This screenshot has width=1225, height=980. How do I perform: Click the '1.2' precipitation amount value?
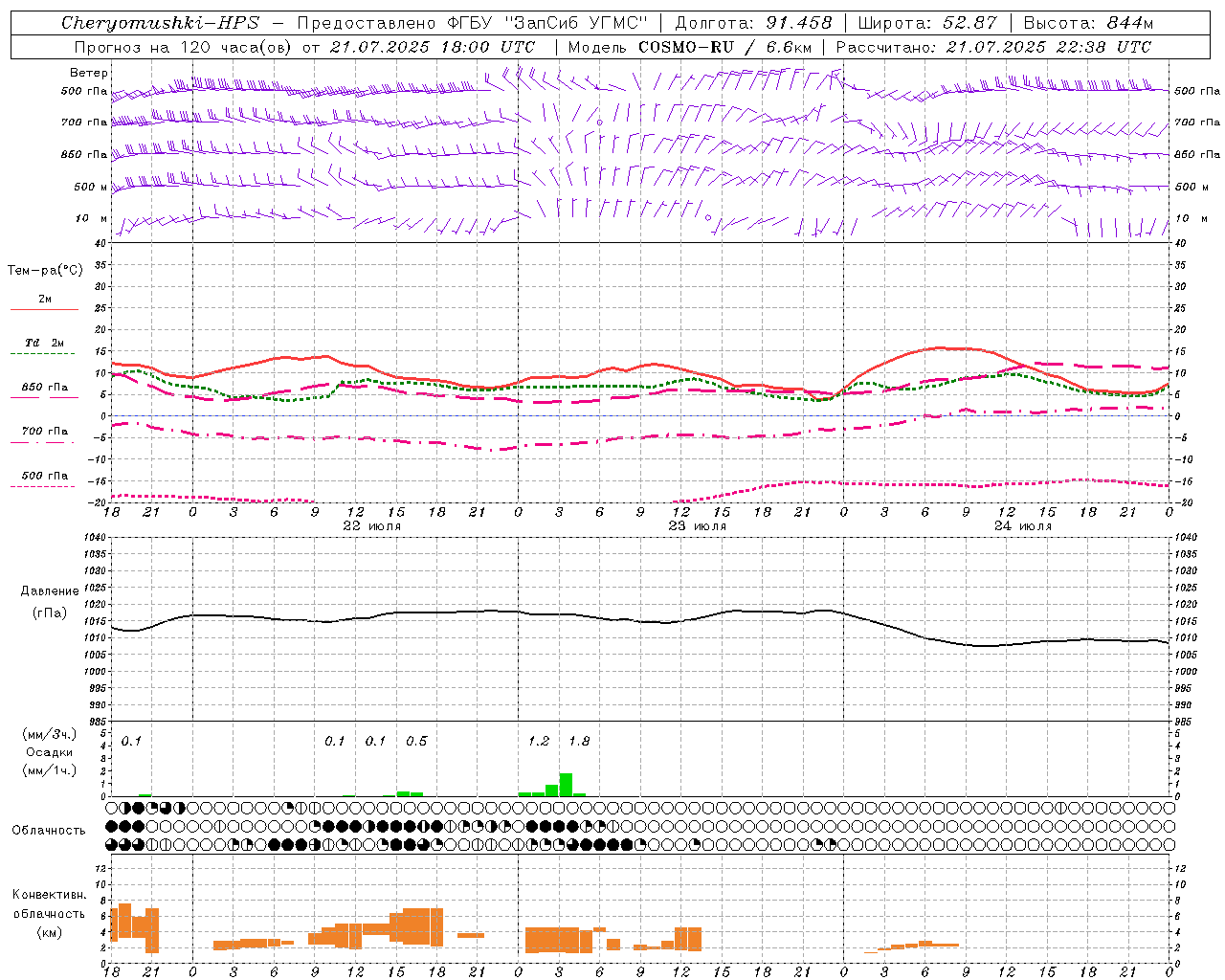pyautogui.click(x=539, y=742)
